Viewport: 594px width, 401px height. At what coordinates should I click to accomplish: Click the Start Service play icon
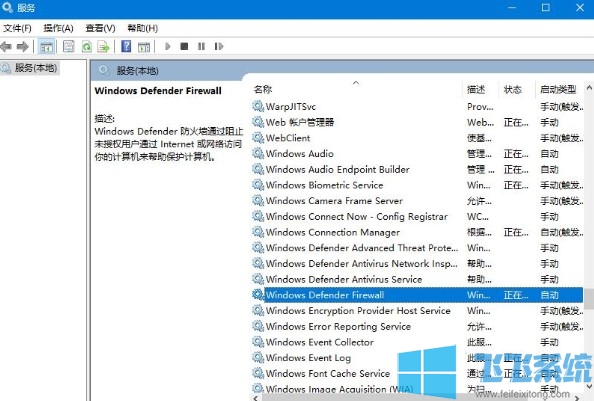click(167, 47)
